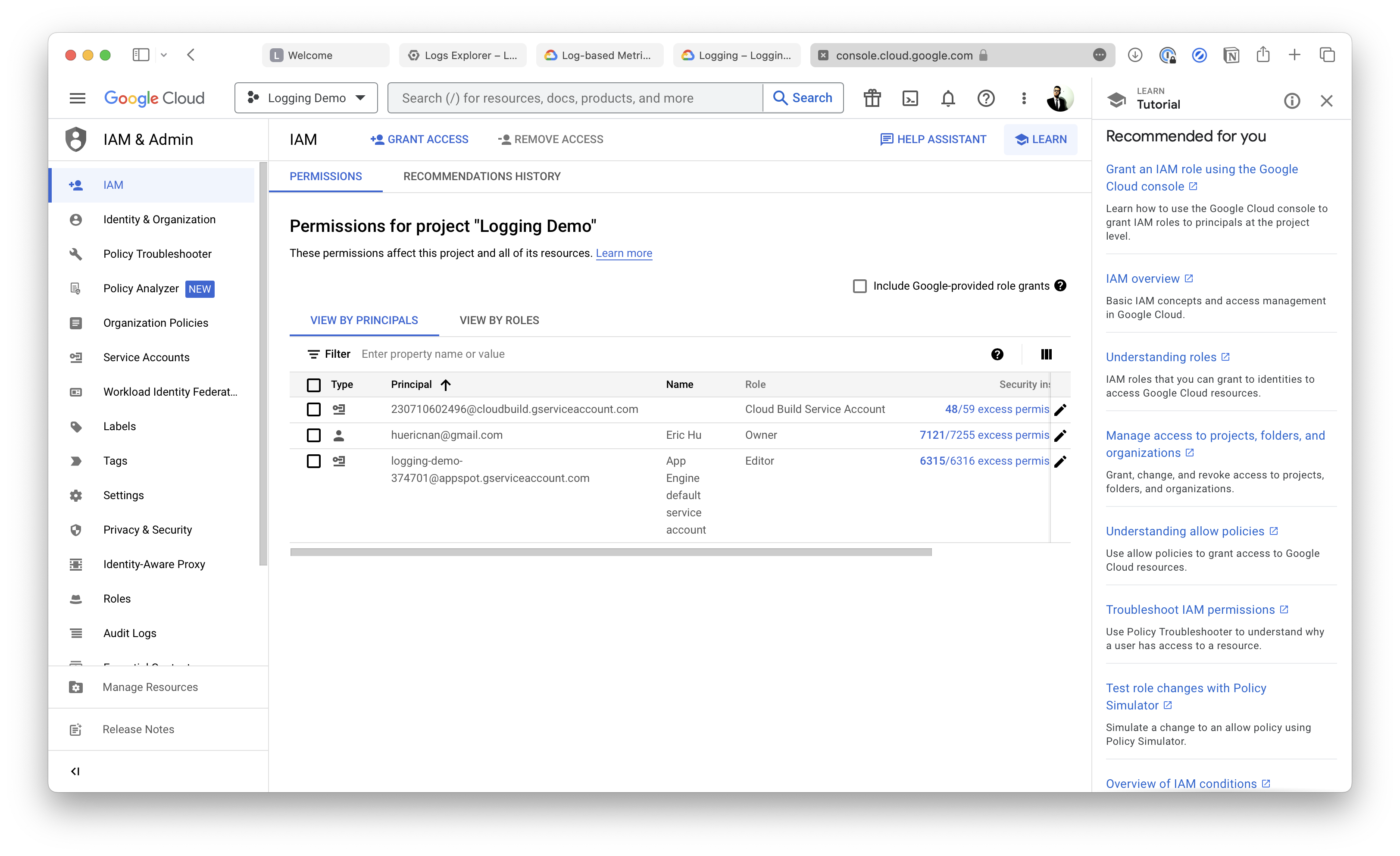Show Safari tab overview
This screenshot has height=856, width=1400.
click(x=1327, y=55)
